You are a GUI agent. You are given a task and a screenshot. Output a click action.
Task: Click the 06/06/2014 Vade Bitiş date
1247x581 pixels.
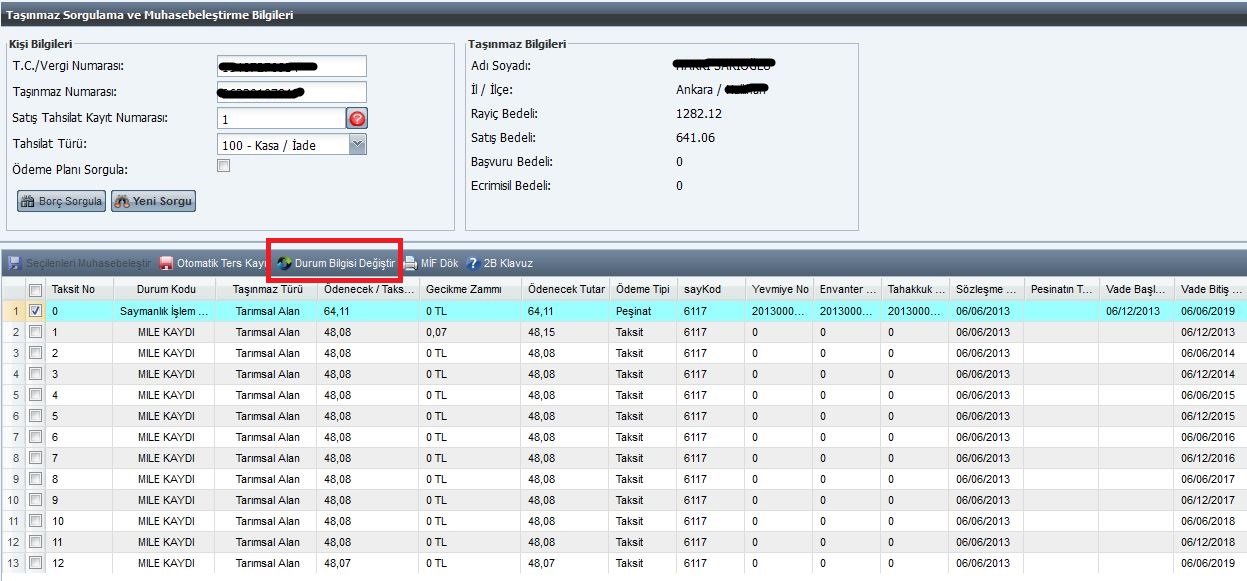coord(1208,353)
